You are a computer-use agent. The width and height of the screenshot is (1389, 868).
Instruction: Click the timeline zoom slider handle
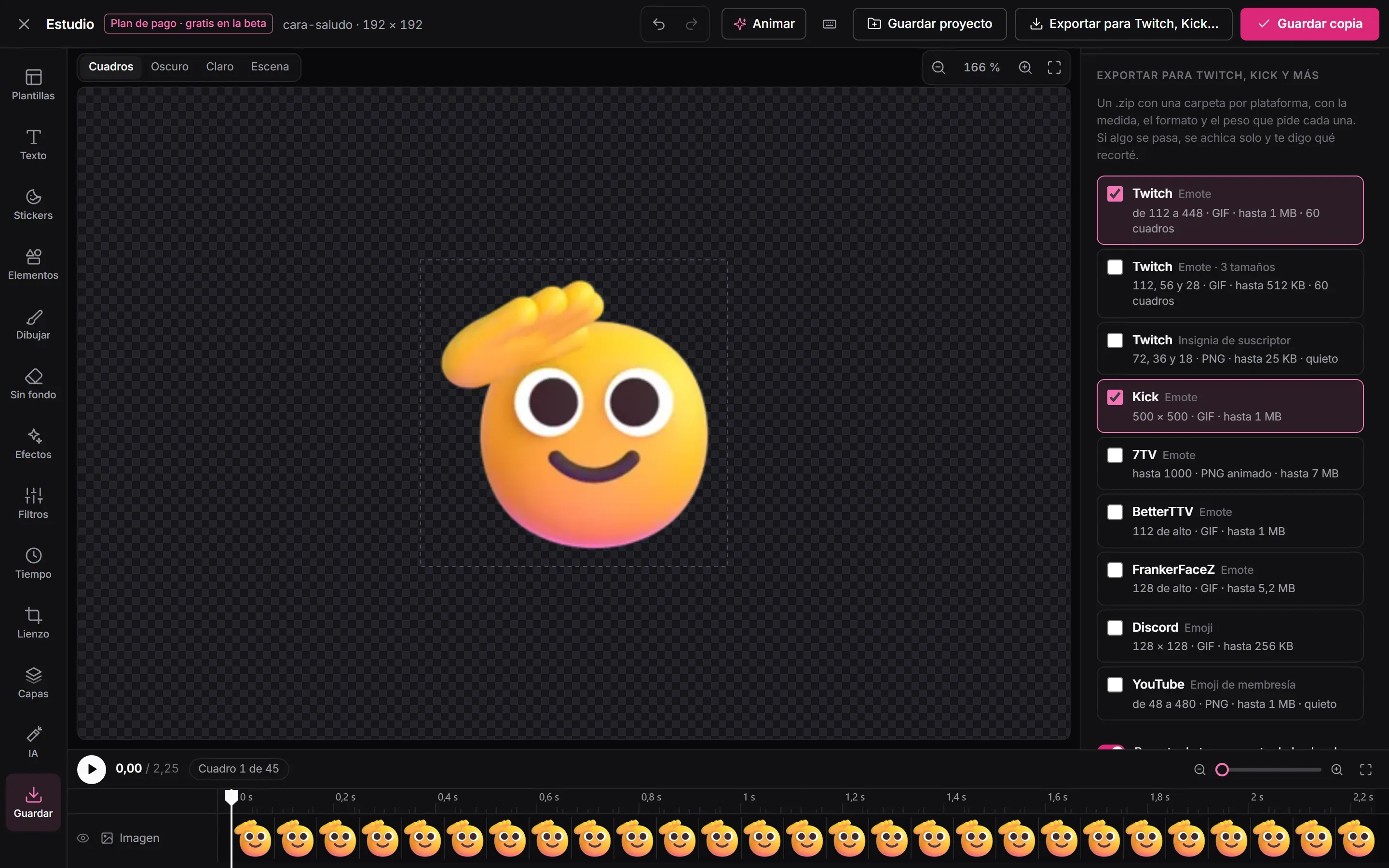(x=1222, y=770)
